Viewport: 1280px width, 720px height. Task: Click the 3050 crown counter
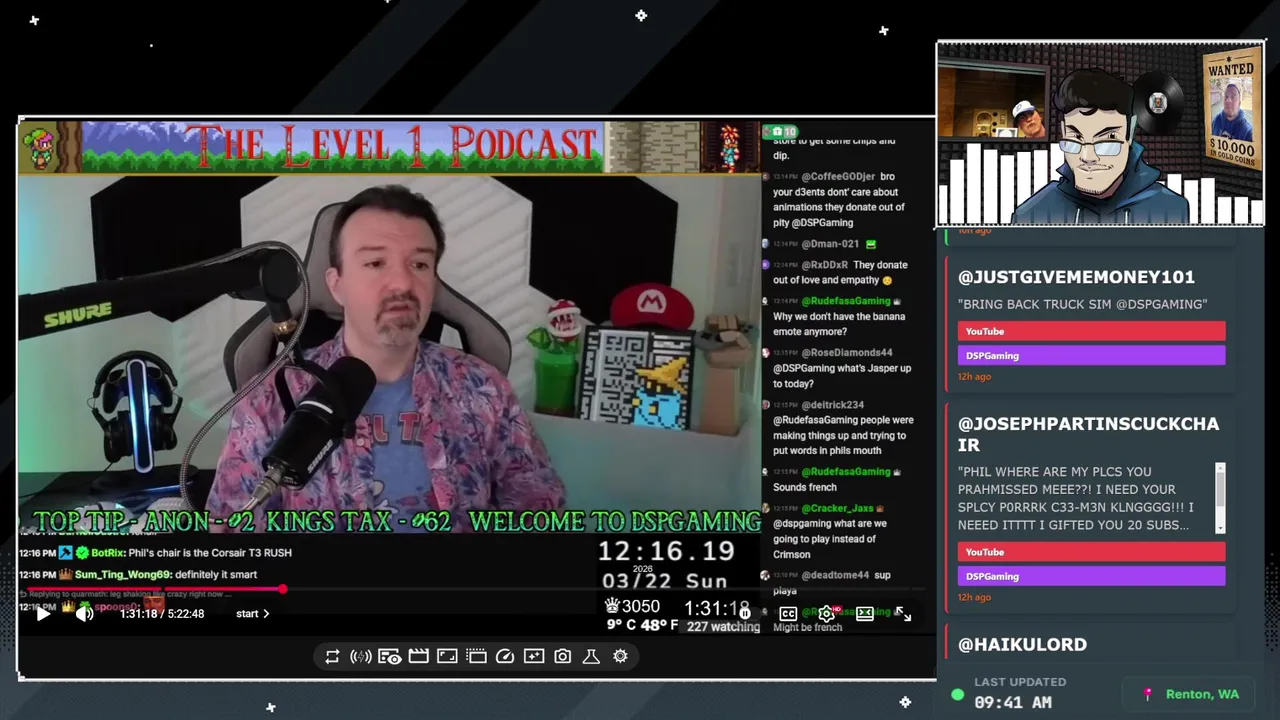(632, 607)
